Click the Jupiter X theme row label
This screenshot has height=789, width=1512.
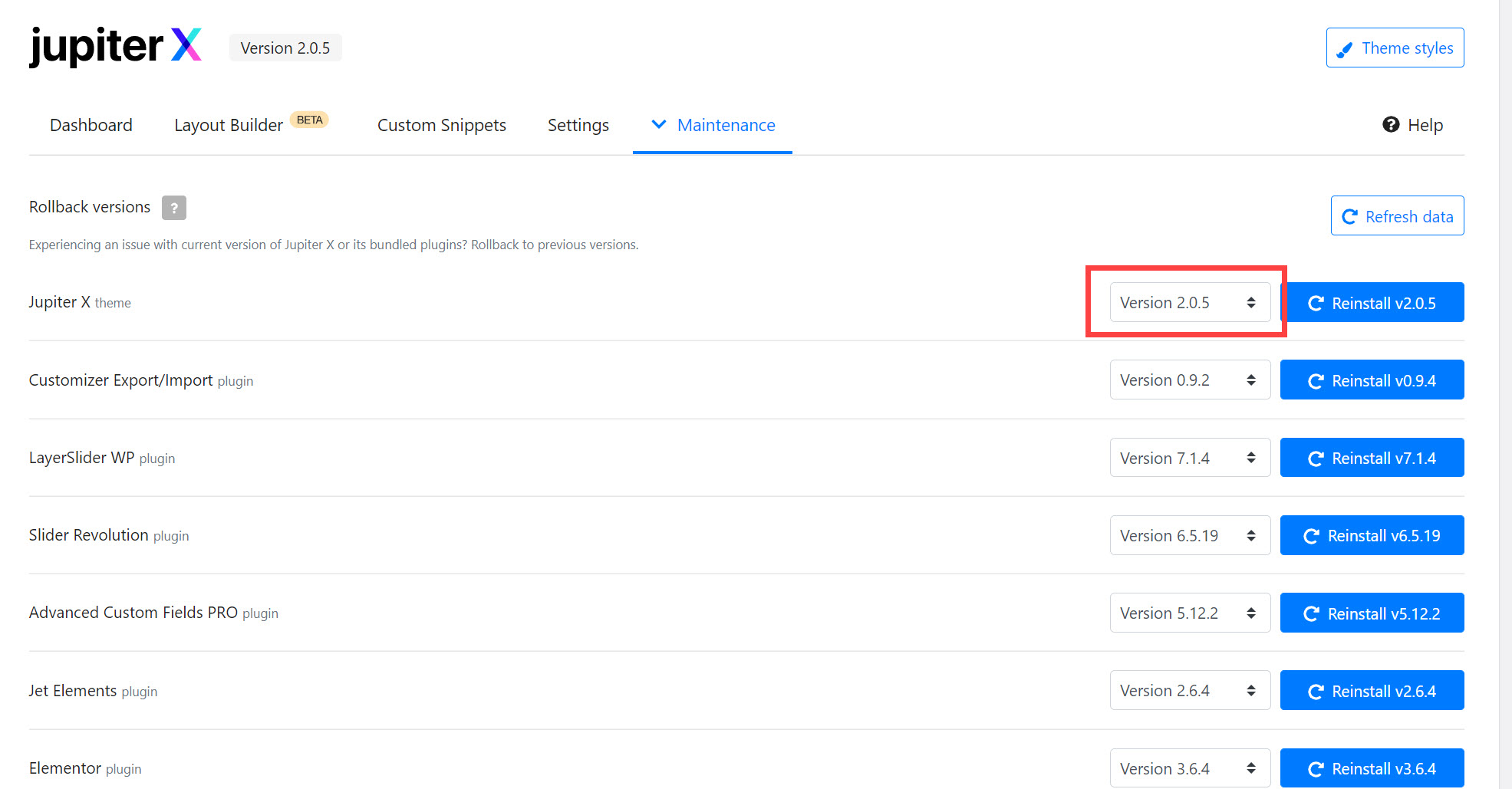80,302
